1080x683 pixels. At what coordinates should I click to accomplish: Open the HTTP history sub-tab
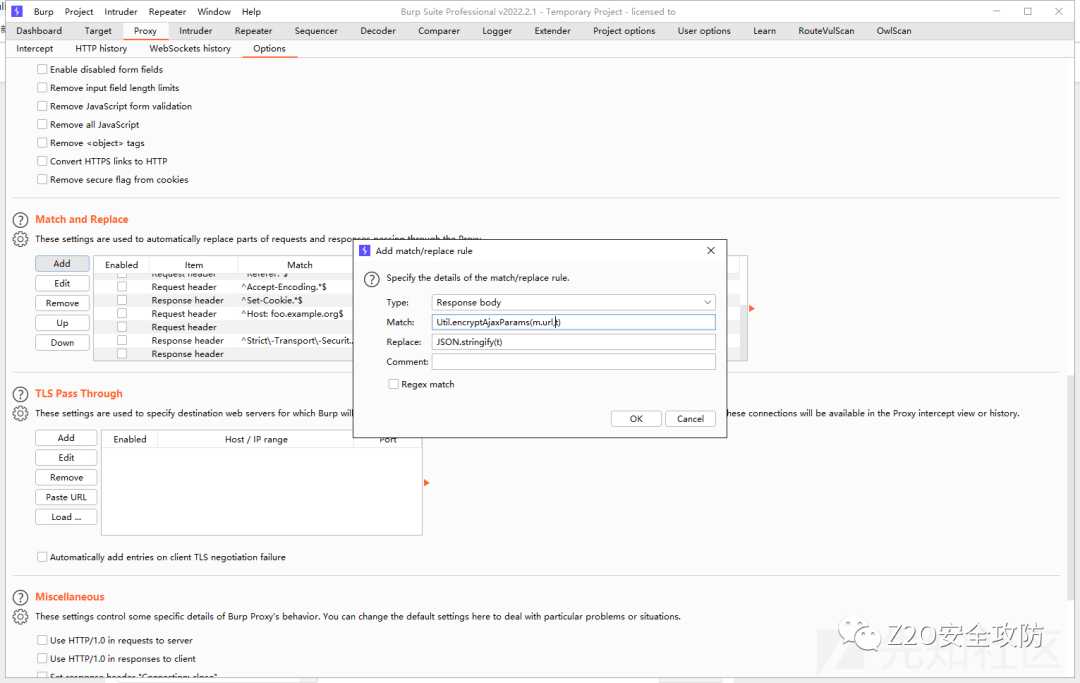coord(101,49)
